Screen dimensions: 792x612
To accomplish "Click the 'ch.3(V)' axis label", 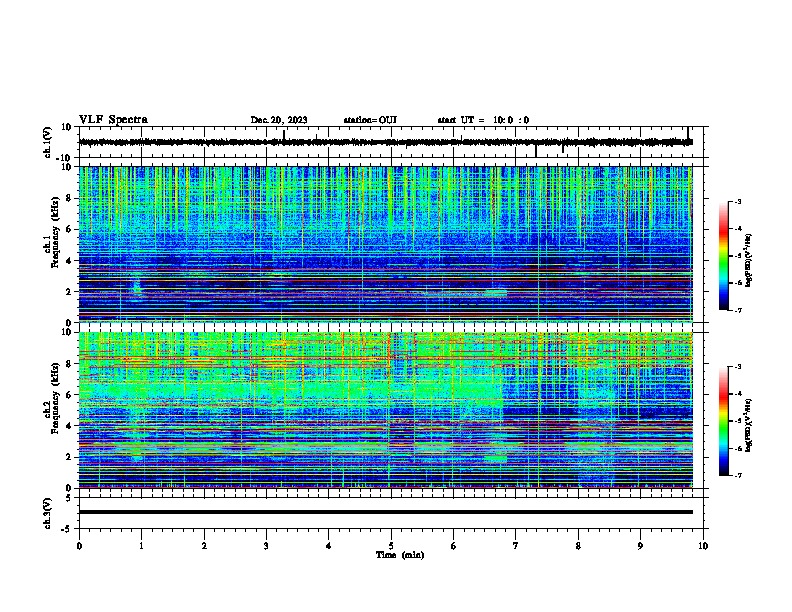I will (48, 513).
